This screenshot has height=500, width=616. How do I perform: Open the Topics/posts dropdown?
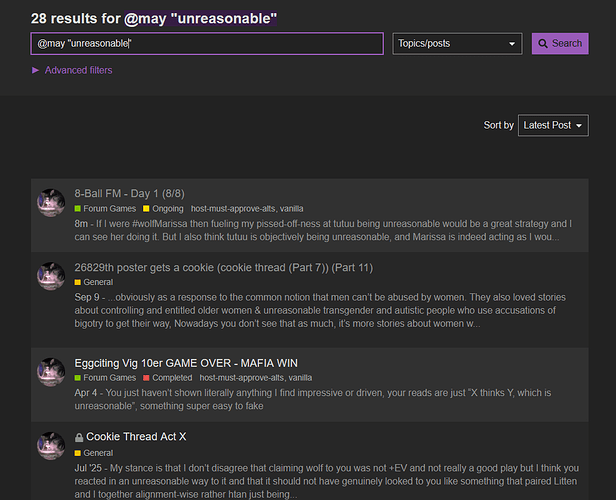(457, 44)
